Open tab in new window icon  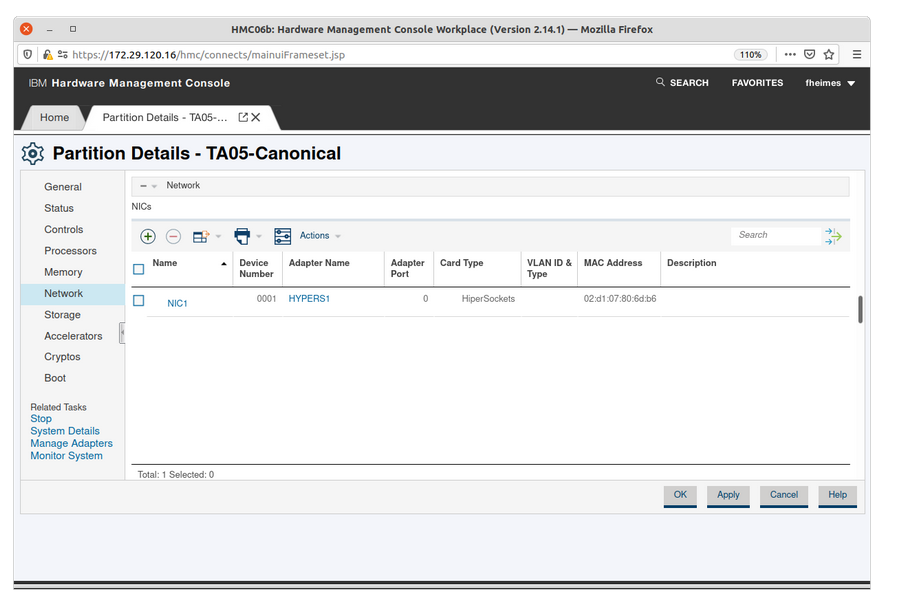tap(243, 117)
